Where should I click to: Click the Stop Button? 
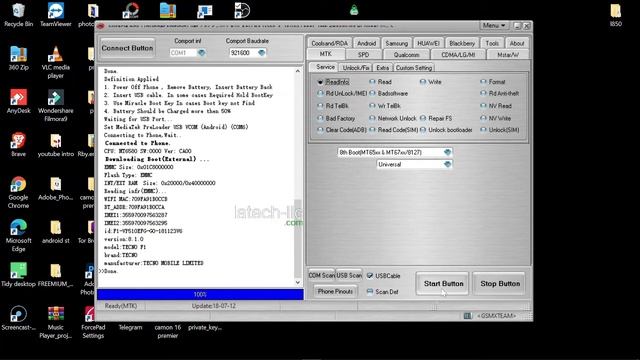point(500,283)
